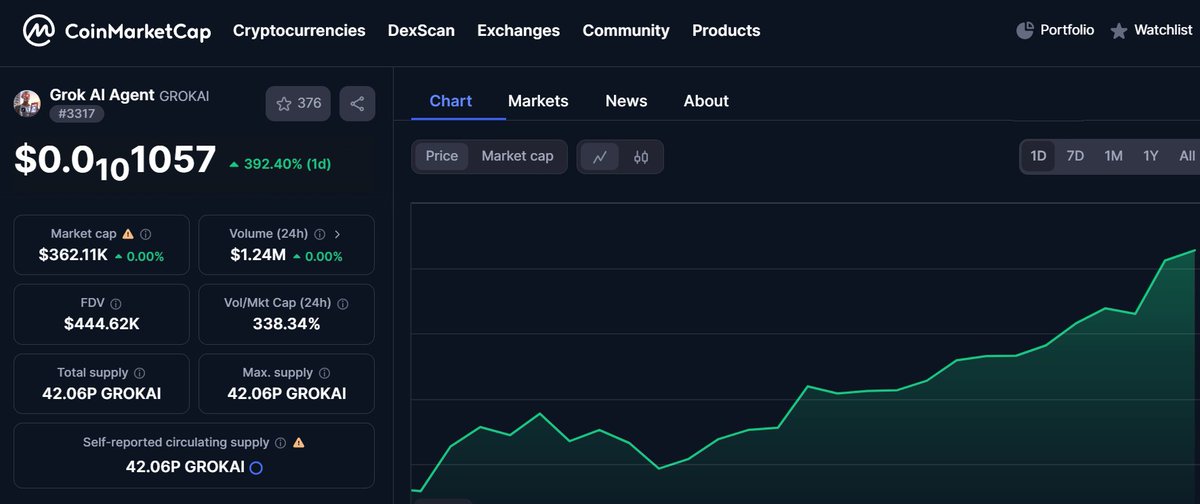Set chart range to 1Y
This screenshot has width=1200, height=504.
point(1151,156)
